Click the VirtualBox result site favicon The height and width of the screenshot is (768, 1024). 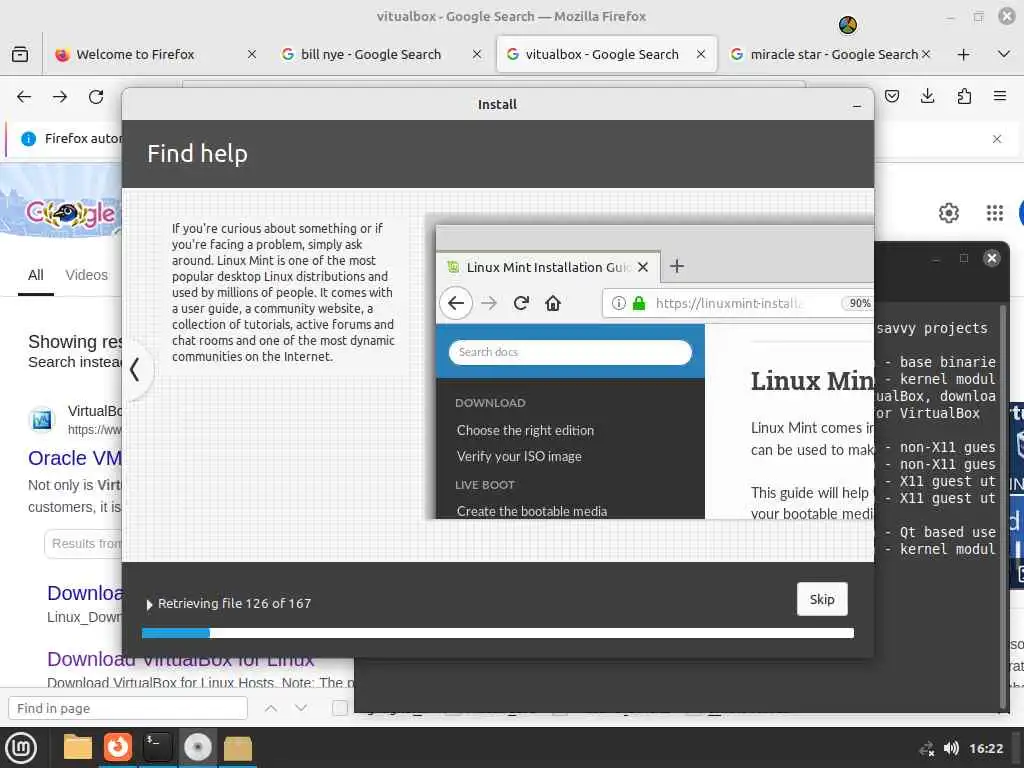[42, 420]
